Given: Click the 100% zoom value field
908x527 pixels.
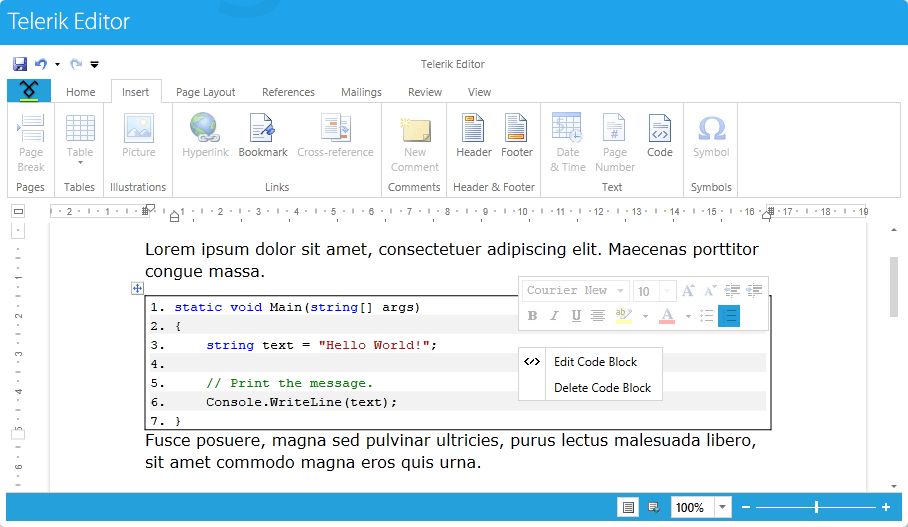Looking at the screenshot, I should click(692, 507).
